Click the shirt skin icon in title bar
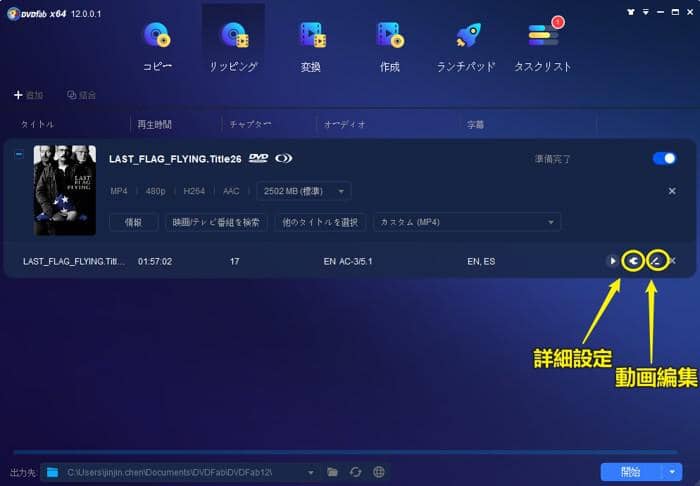700x486 pixels. 631,12
